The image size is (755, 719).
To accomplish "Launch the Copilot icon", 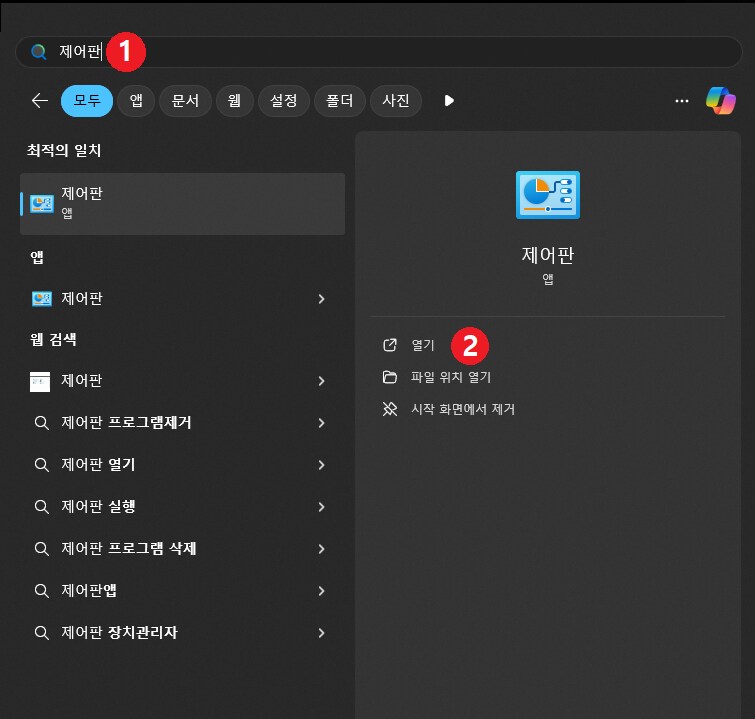I will (721, 101).
